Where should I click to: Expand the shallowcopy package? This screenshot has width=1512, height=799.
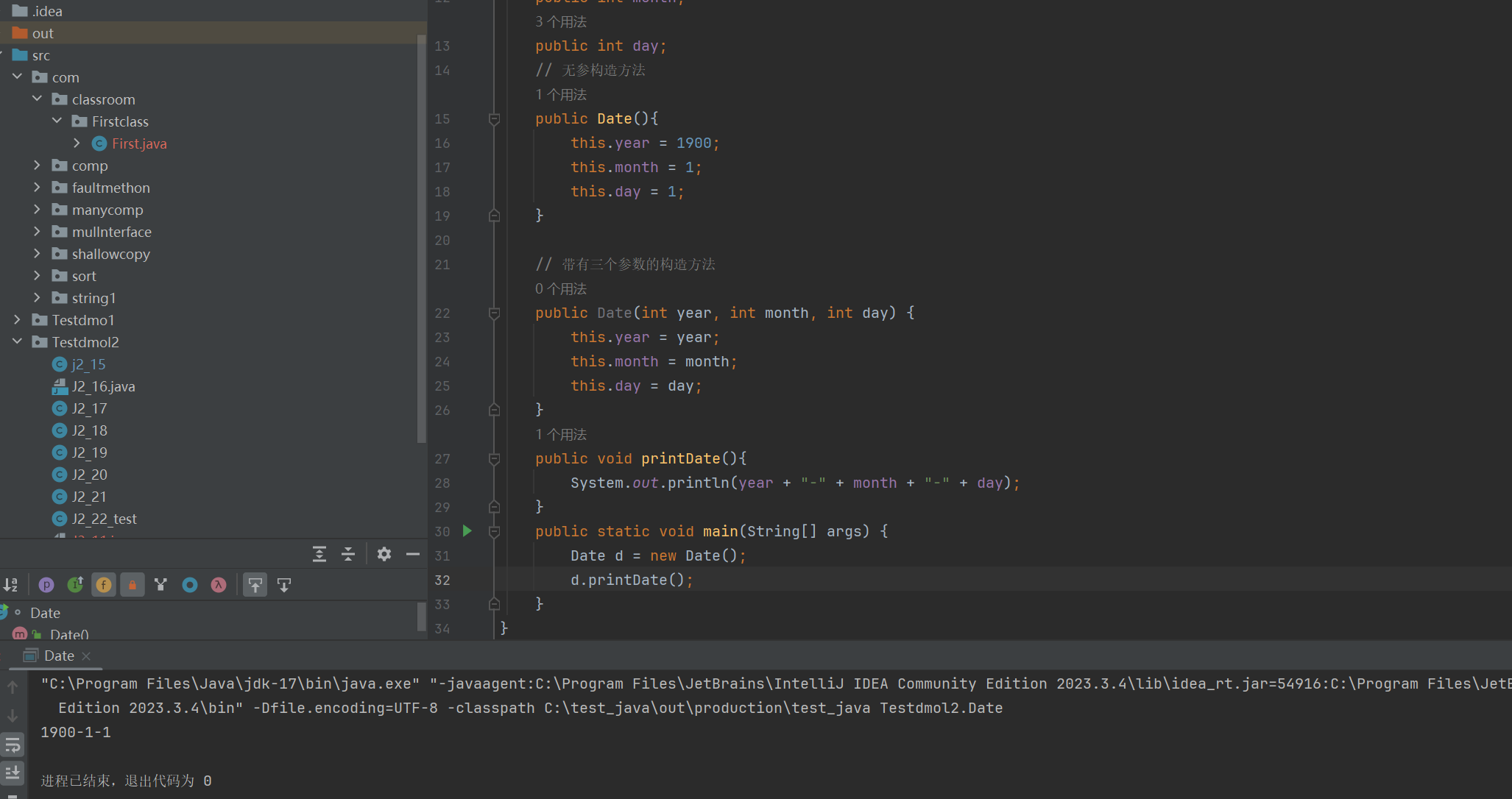[x=37, y=254]
